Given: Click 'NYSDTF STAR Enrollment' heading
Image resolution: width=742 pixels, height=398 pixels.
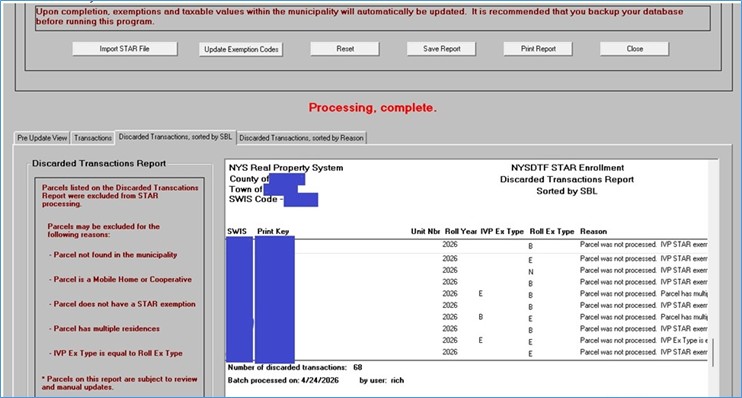Looking at the screenshot, I should click(x=567, y=168).
